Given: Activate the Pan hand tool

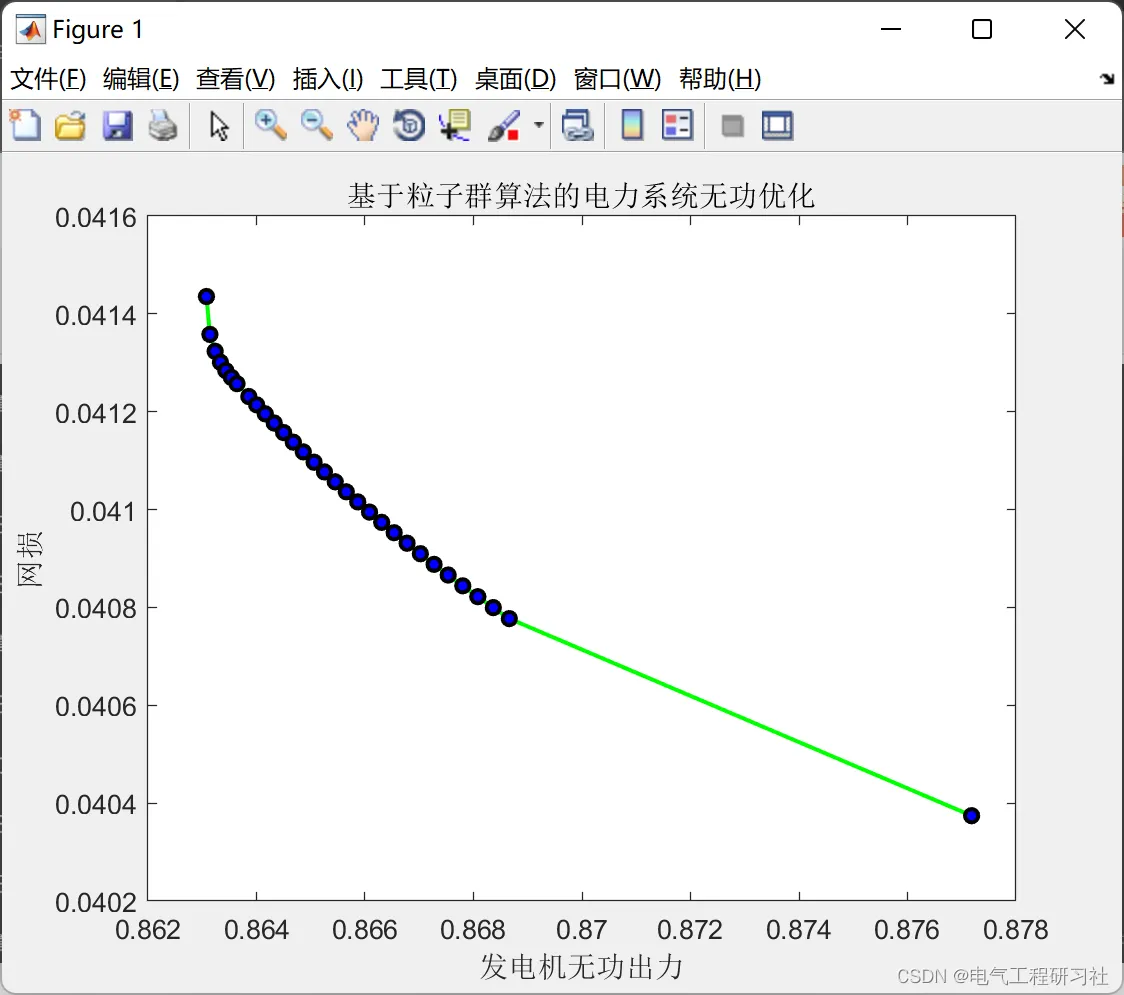Looking at the screenshot, I should tap(363, 125).
